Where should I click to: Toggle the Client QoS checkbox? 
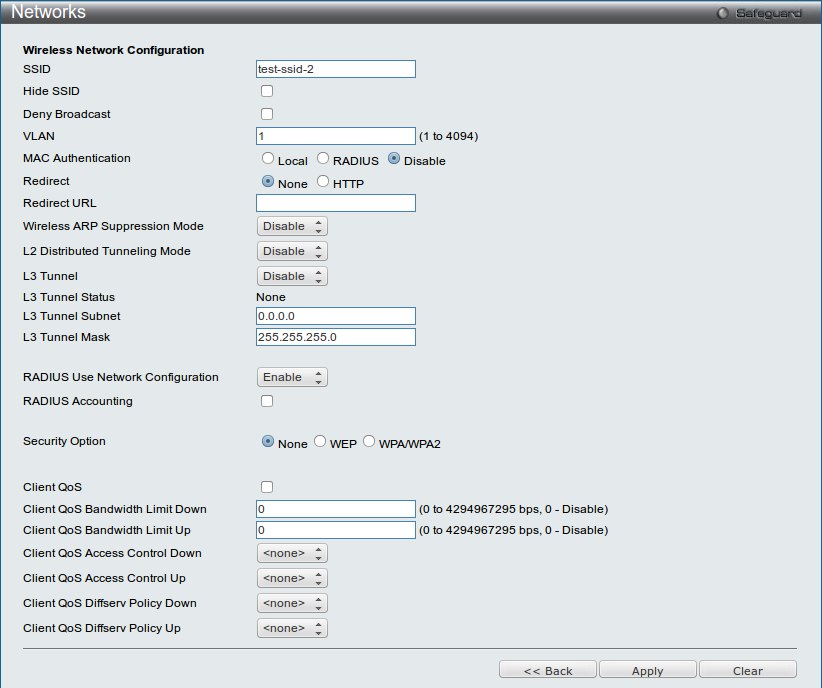click(267, 487)
